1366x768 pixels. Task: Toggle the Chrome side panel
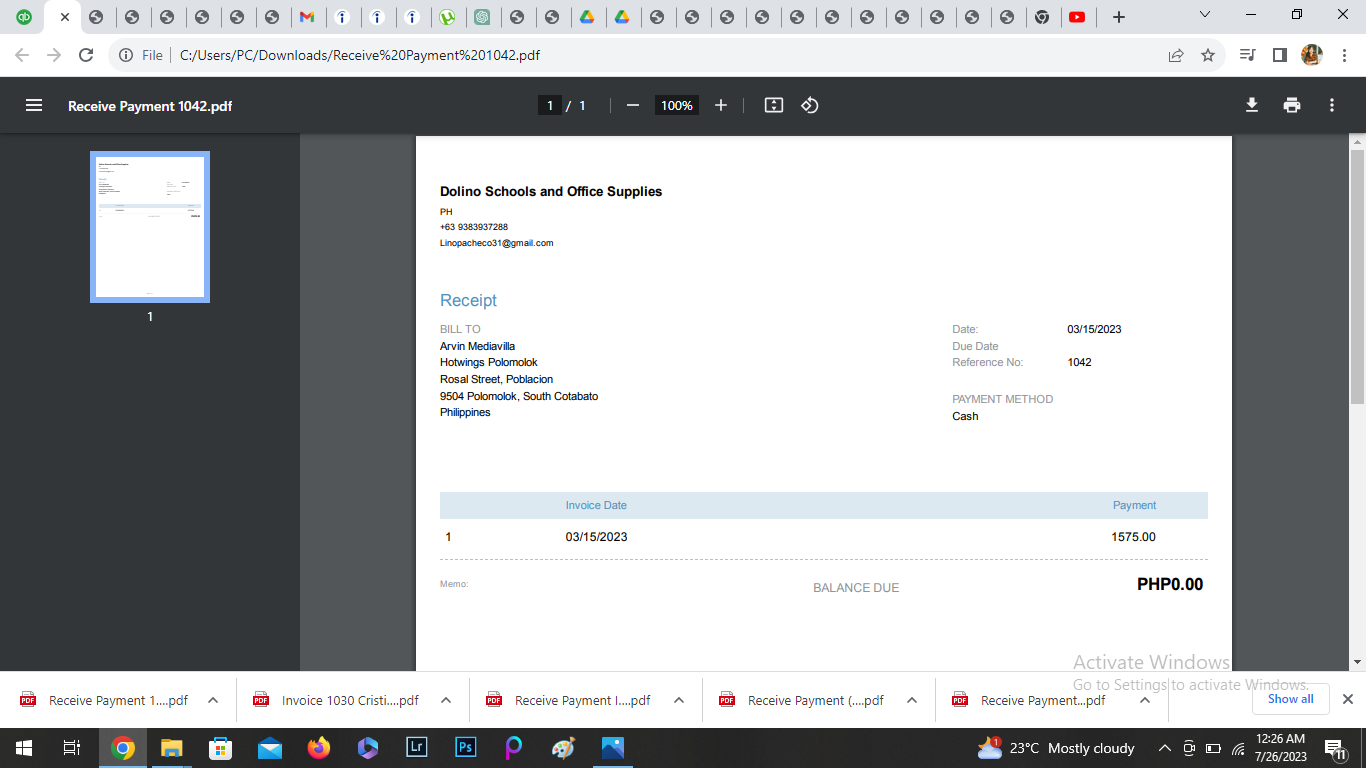(1279, 55)
